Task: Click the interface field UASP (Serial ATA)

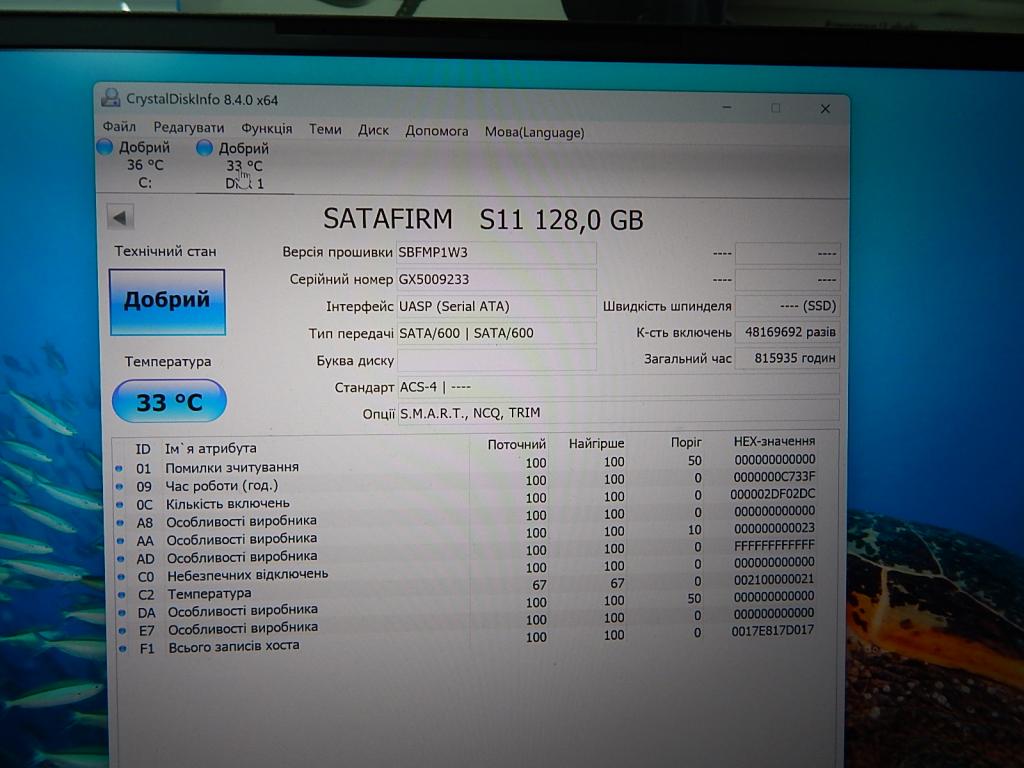Action: (x=496, y=306)
